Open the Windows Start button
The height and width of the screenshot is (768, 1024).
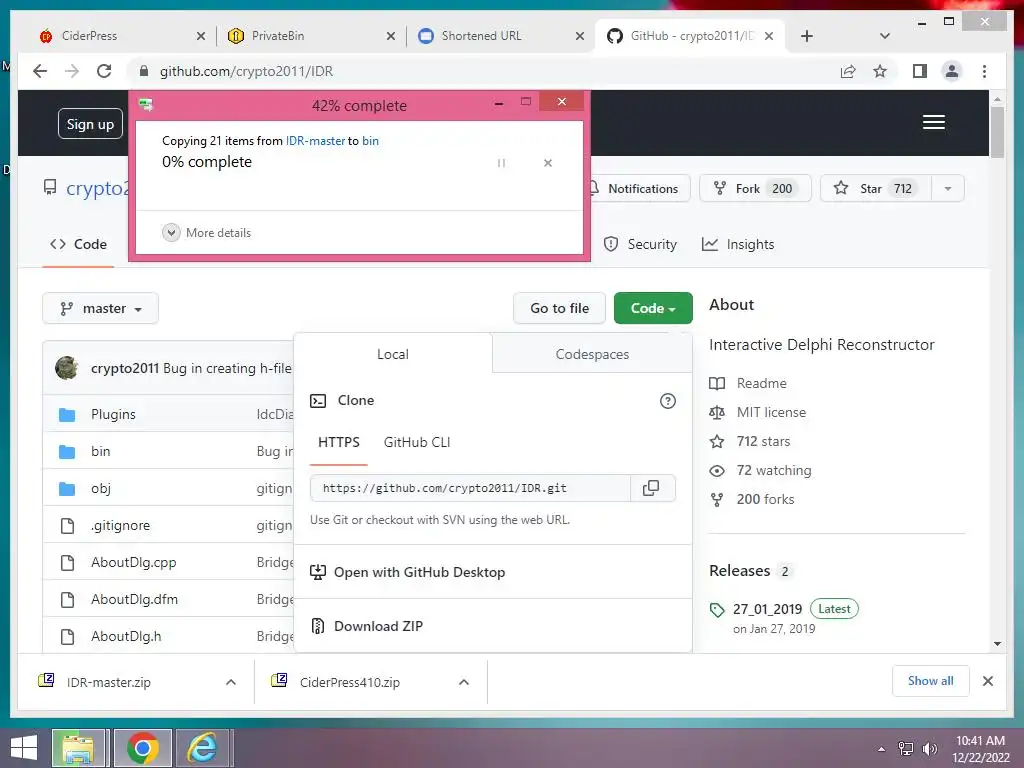(x=24, y=748)
